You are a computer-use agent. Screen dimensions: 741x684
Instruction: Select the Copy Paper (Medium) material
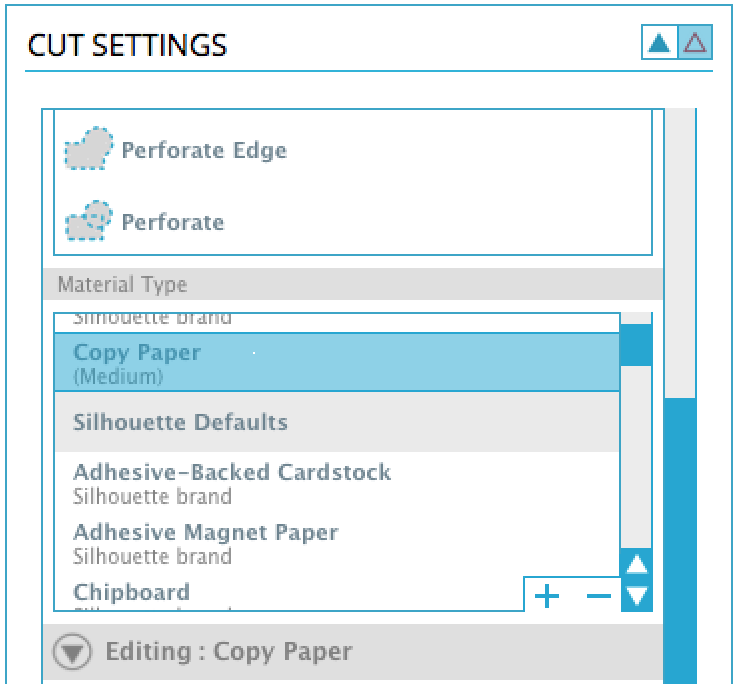point(337,363)
